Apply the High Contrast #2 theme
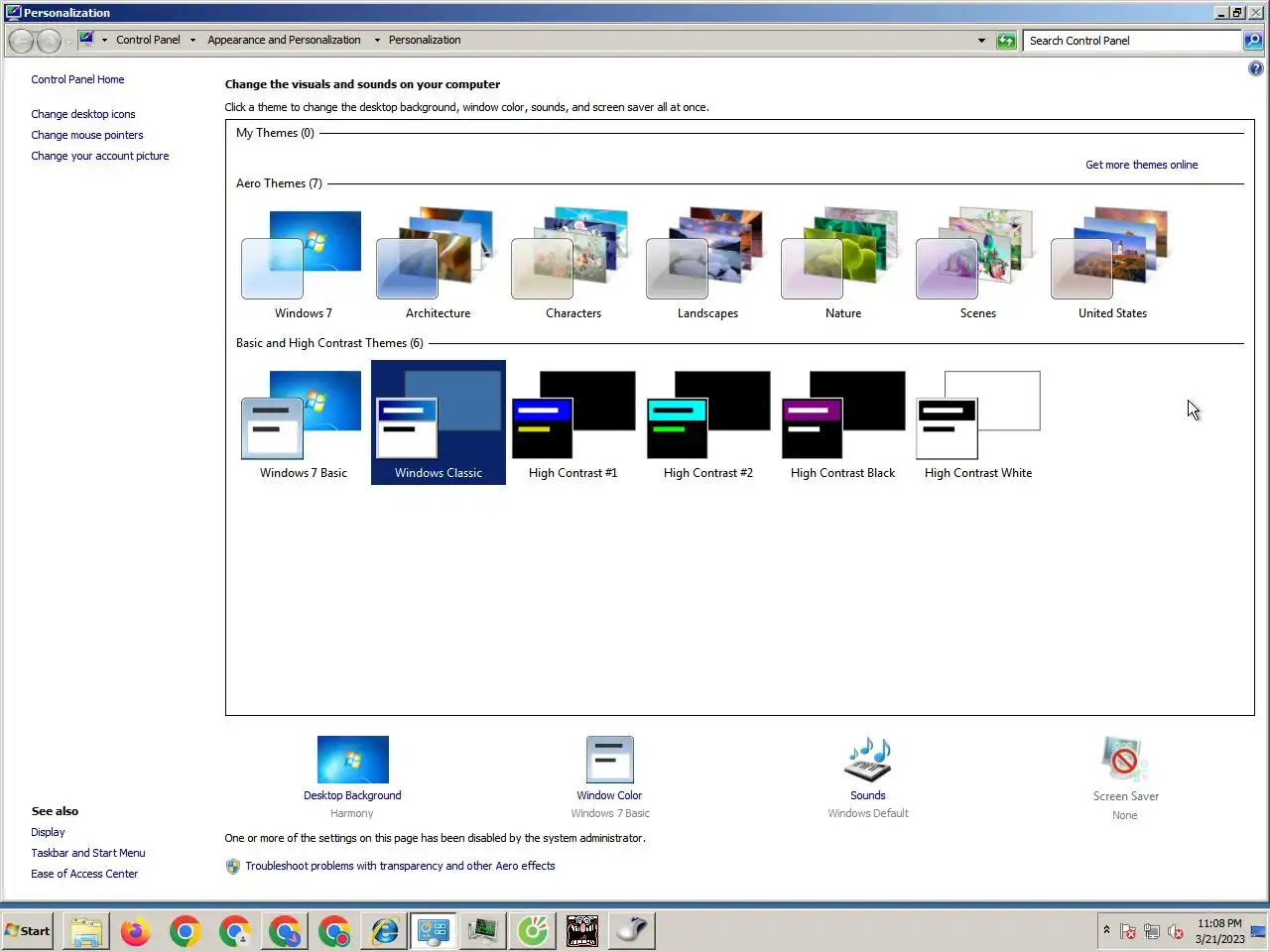 click(x=707, y=423)
